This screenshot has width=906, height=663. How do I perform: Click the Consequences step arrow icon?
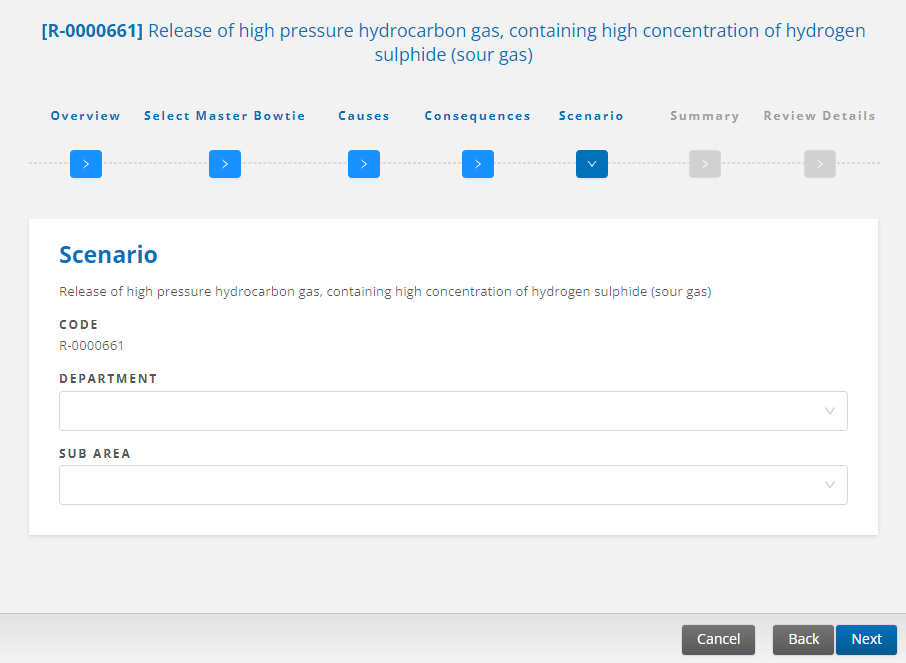pyautogui.click(x=477, y=164)
